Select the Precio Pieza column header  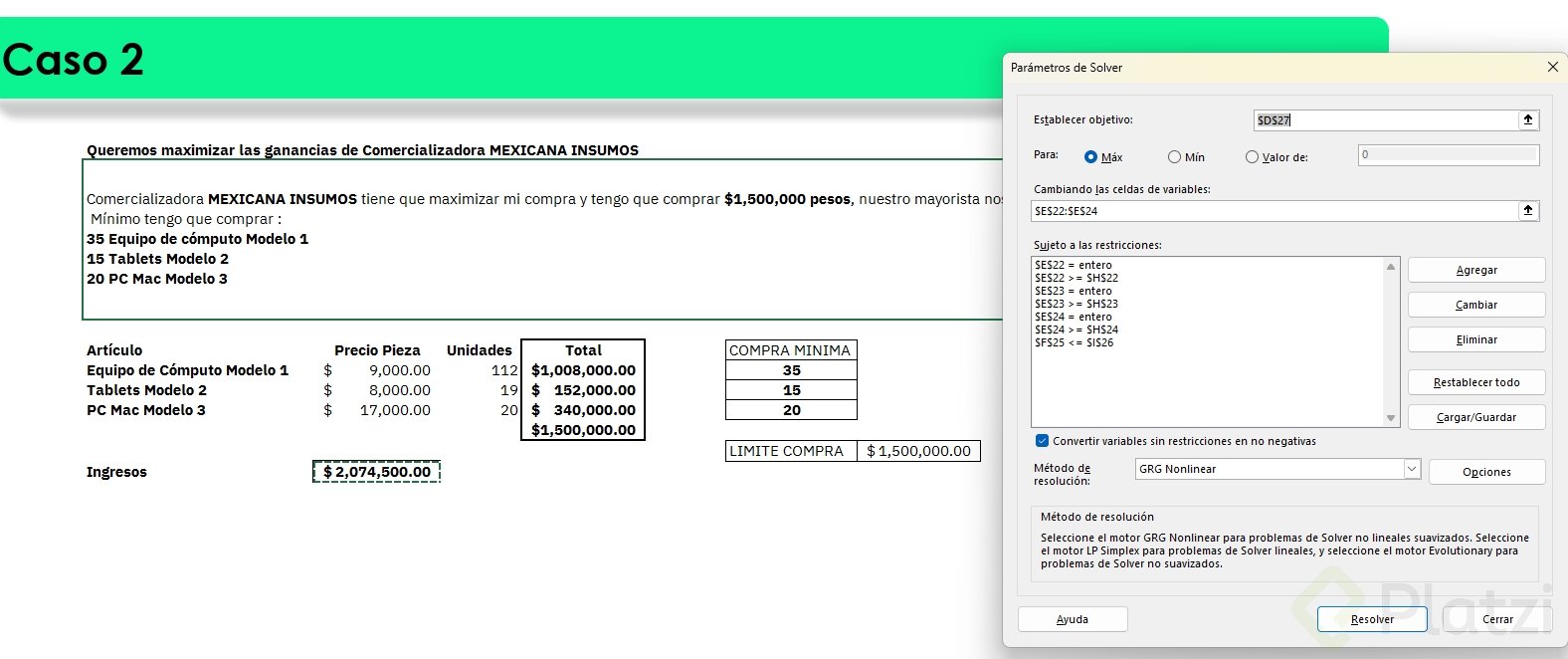377,350
